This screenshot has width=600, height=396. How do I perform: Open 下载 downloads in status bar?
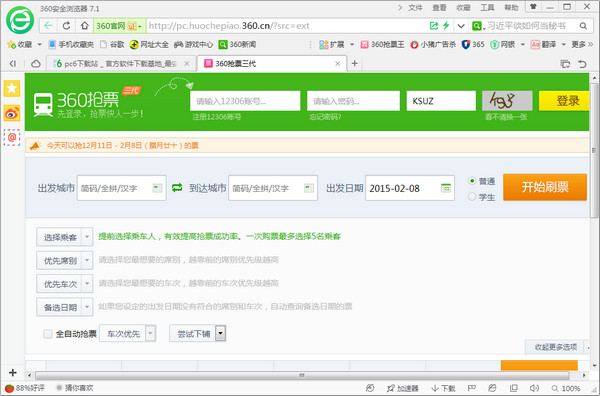click(443, 388)
